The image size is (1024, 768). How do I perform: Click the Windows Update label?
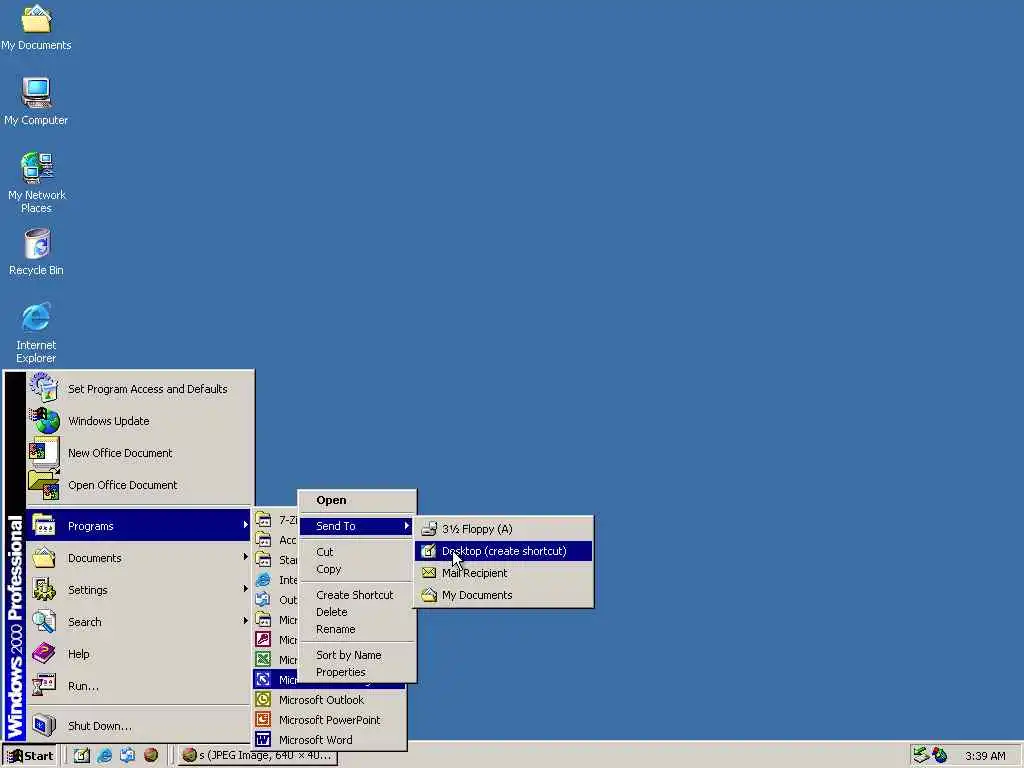[108, 421]
